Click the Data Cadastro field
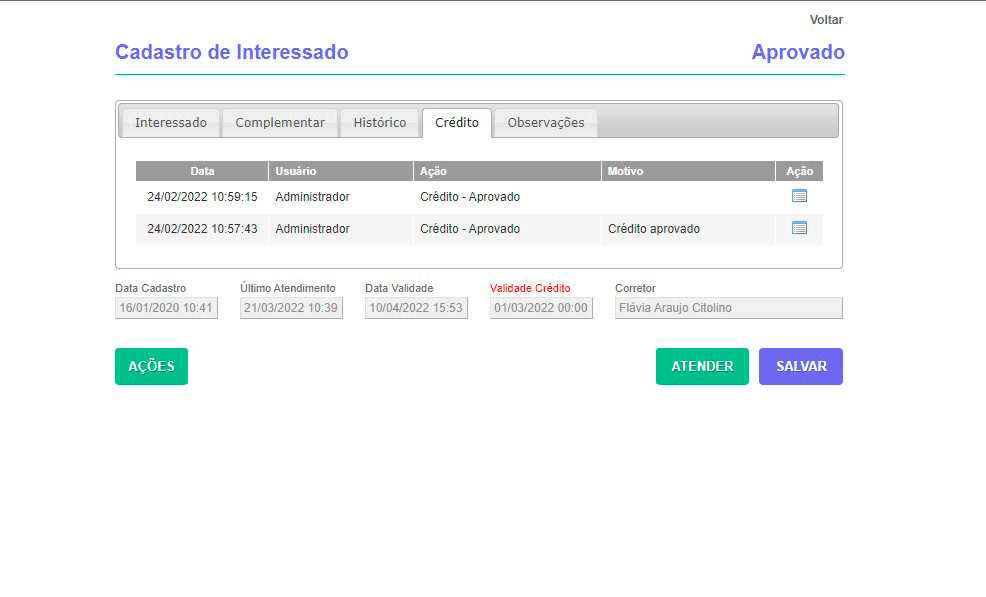 pos(165,307)
